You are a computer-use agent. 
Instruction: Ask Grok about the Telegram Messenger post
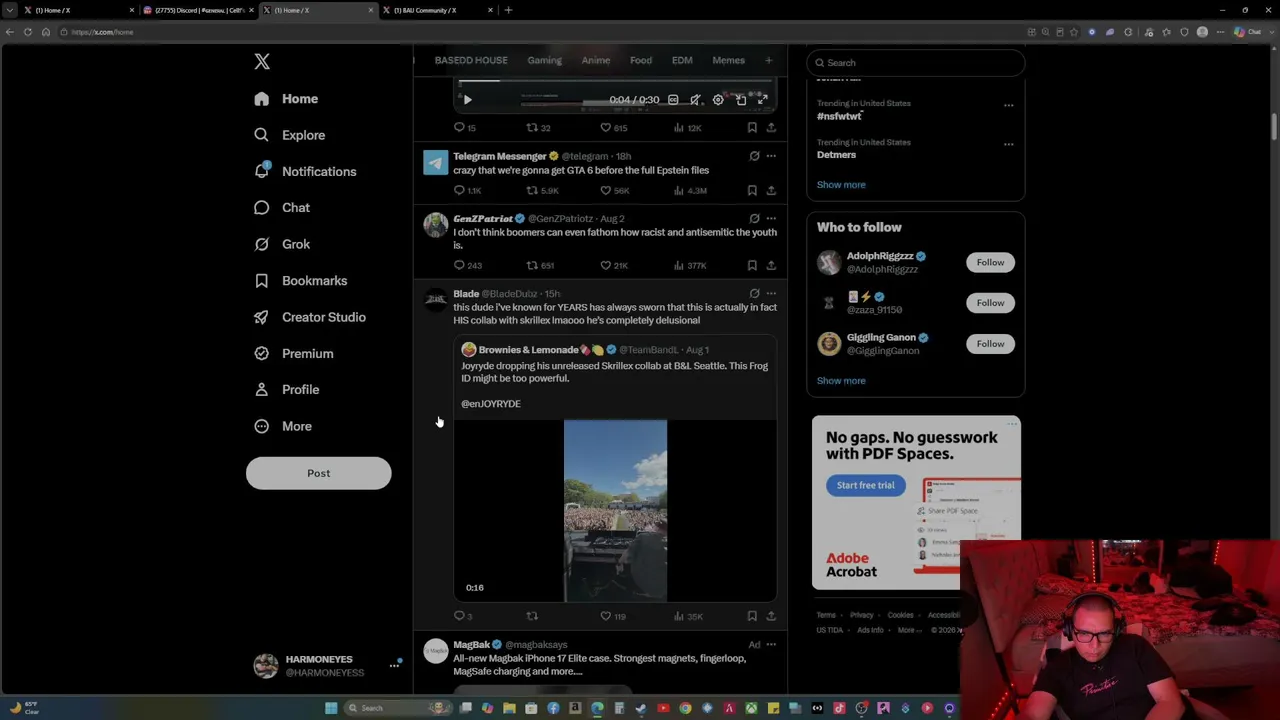tap(754, 156)
